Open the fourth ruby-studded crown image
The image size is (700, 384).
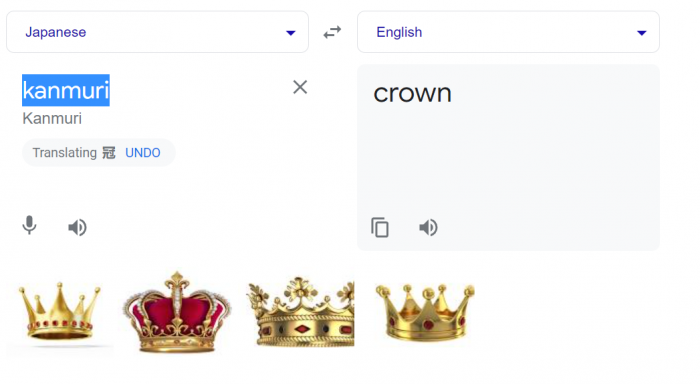tap(425, 313)
